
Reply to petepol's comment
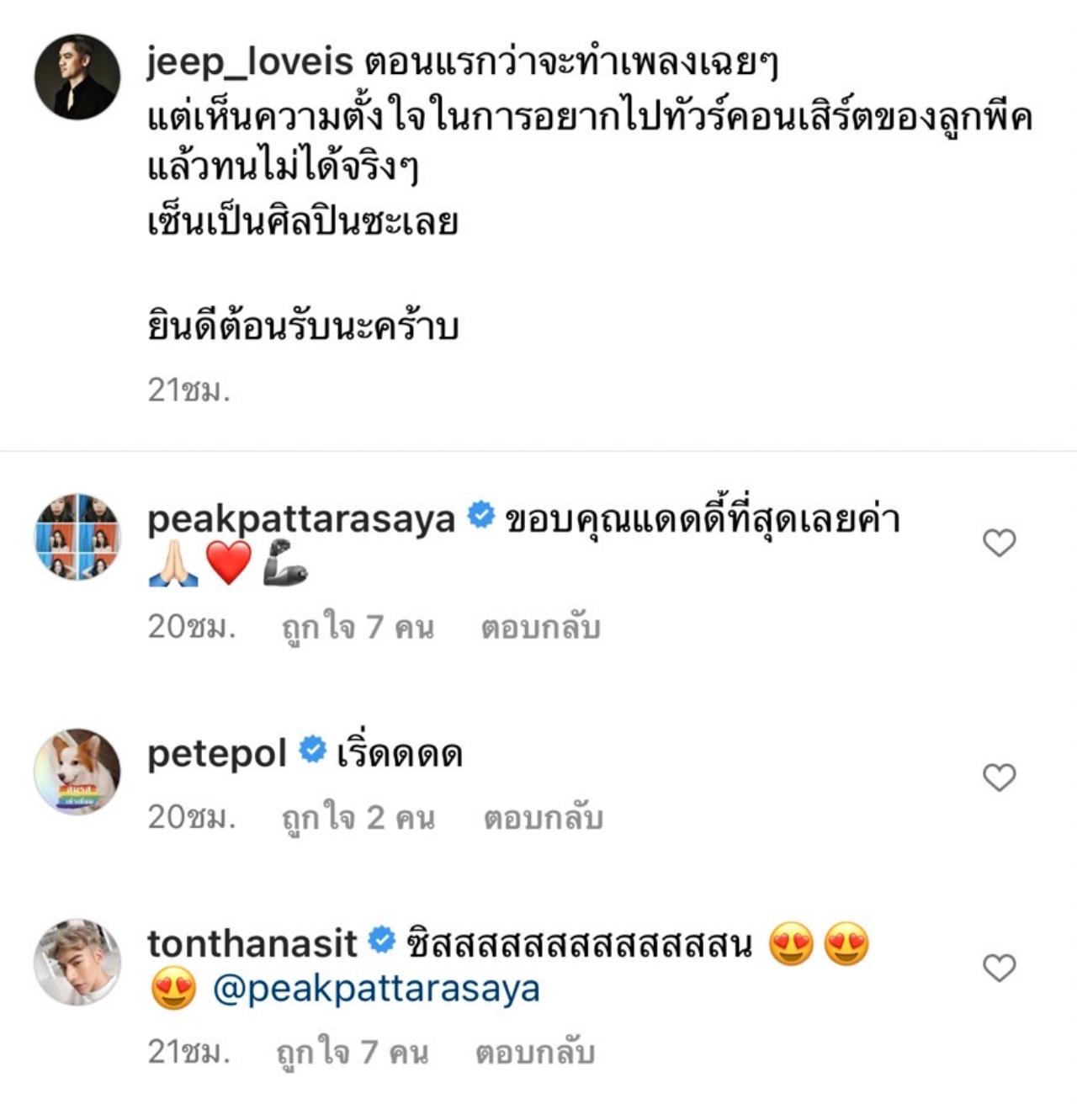click(x=543, y=818)
